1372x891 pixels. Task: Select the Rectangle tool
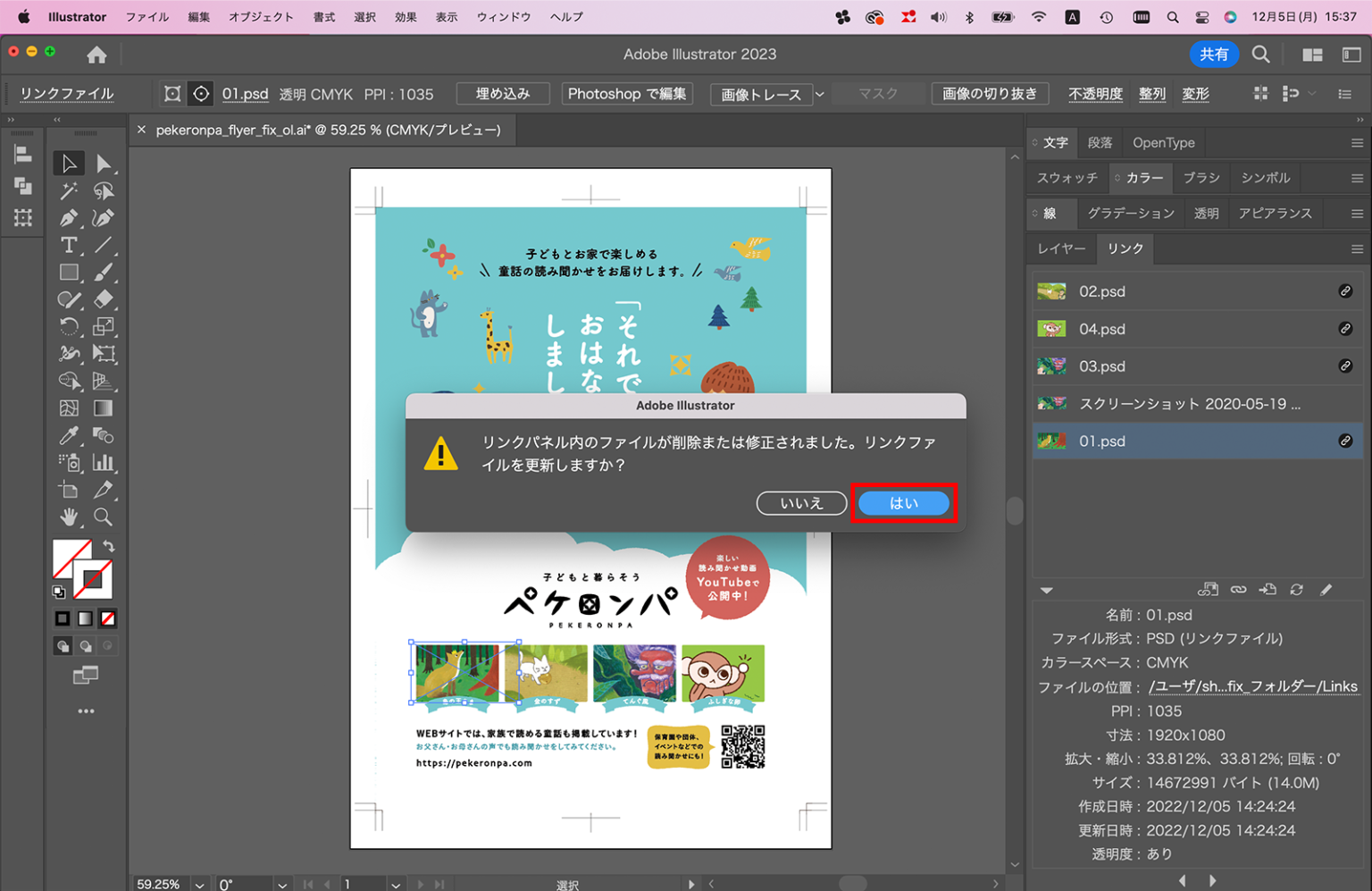(69, 272)
